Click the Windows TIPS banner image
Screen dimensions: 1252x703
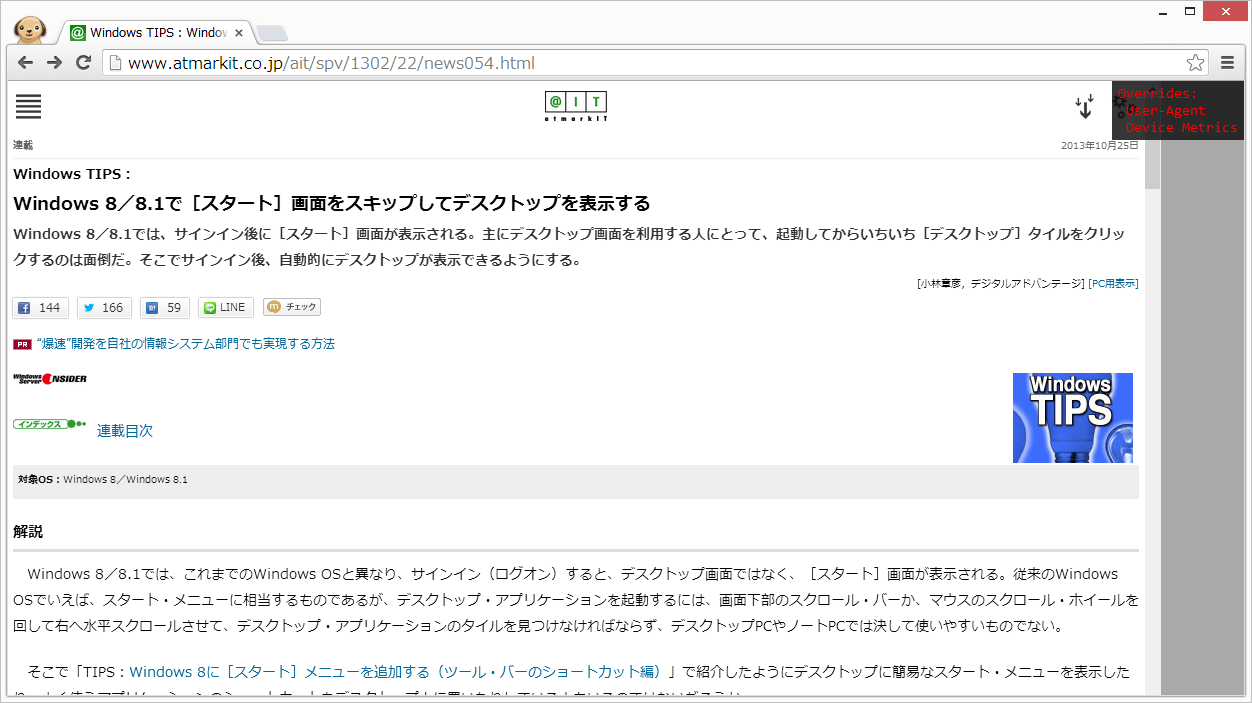(1073, 418)
